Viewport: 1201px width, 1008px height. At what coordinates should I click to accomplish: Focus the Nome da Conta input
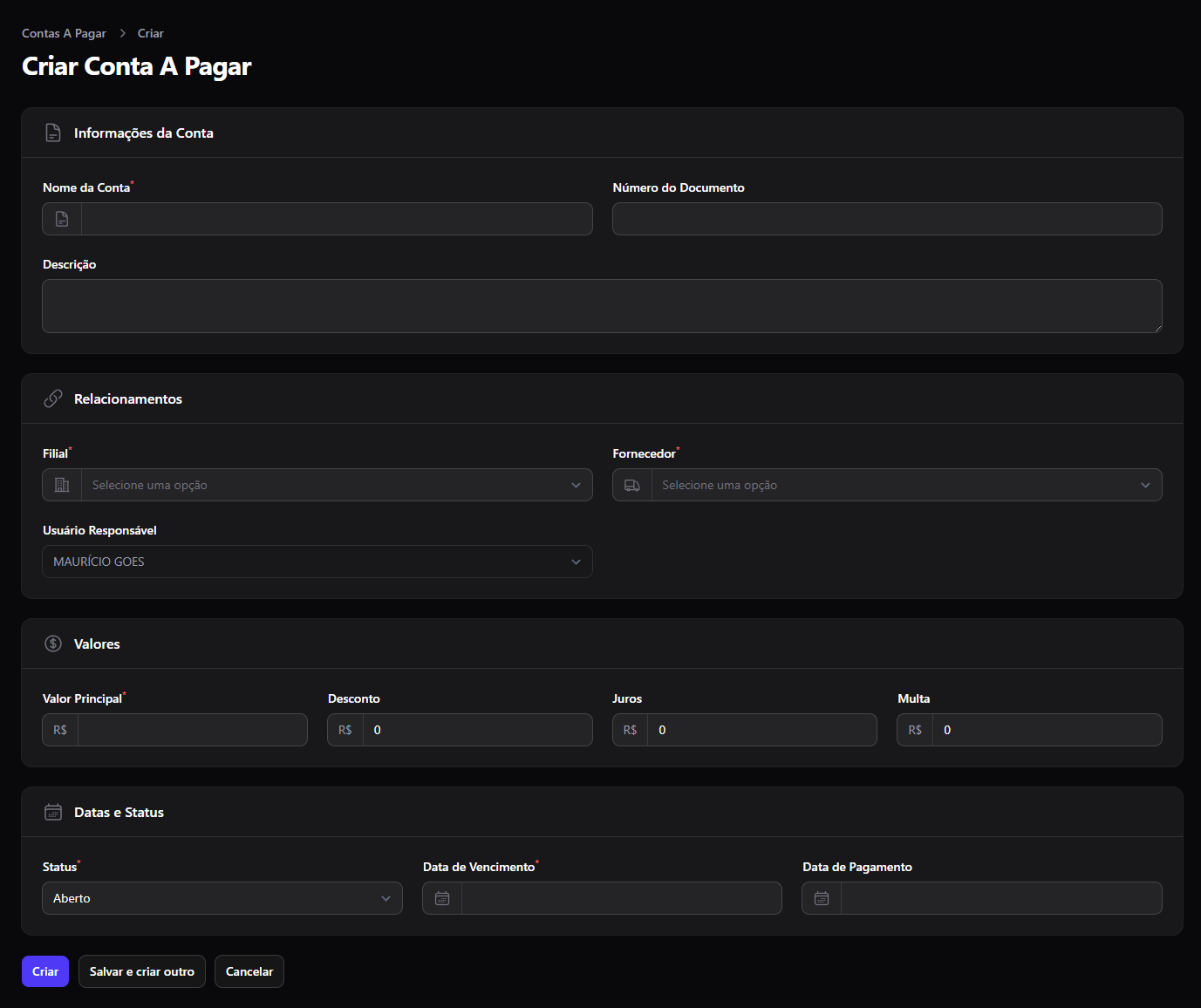click(x=337, y=219)
